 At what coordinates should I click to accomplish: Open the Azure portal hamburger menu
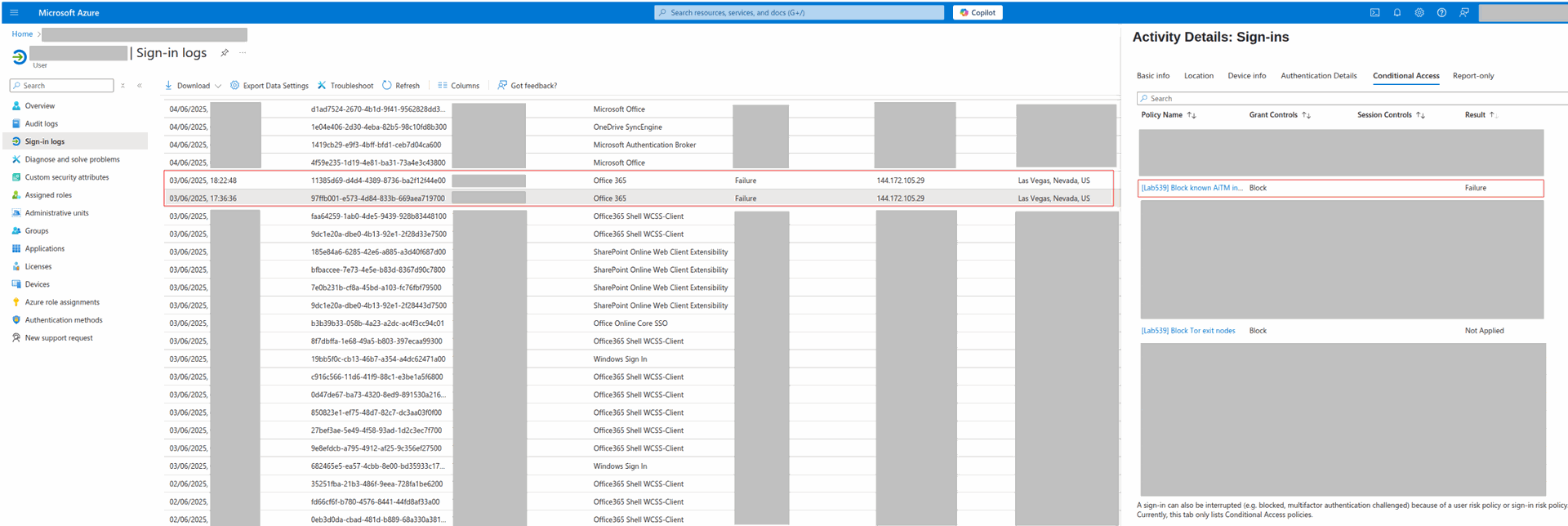click(x=14, y=12)
